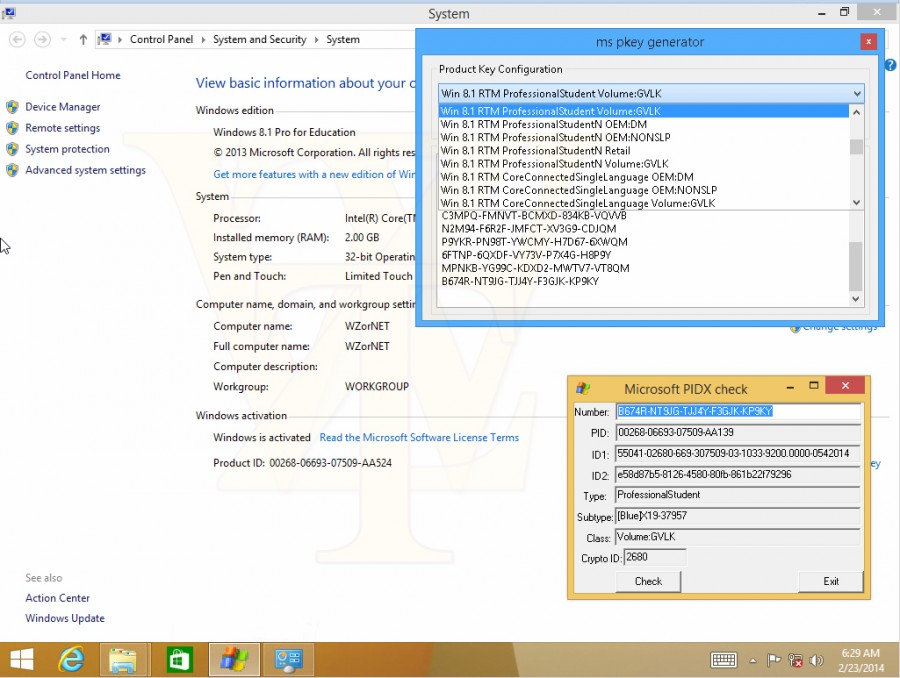
Task: Click key C3MPQ-FMNVT-BCMXD-834KB-VQWB
Action: (534, 216)
